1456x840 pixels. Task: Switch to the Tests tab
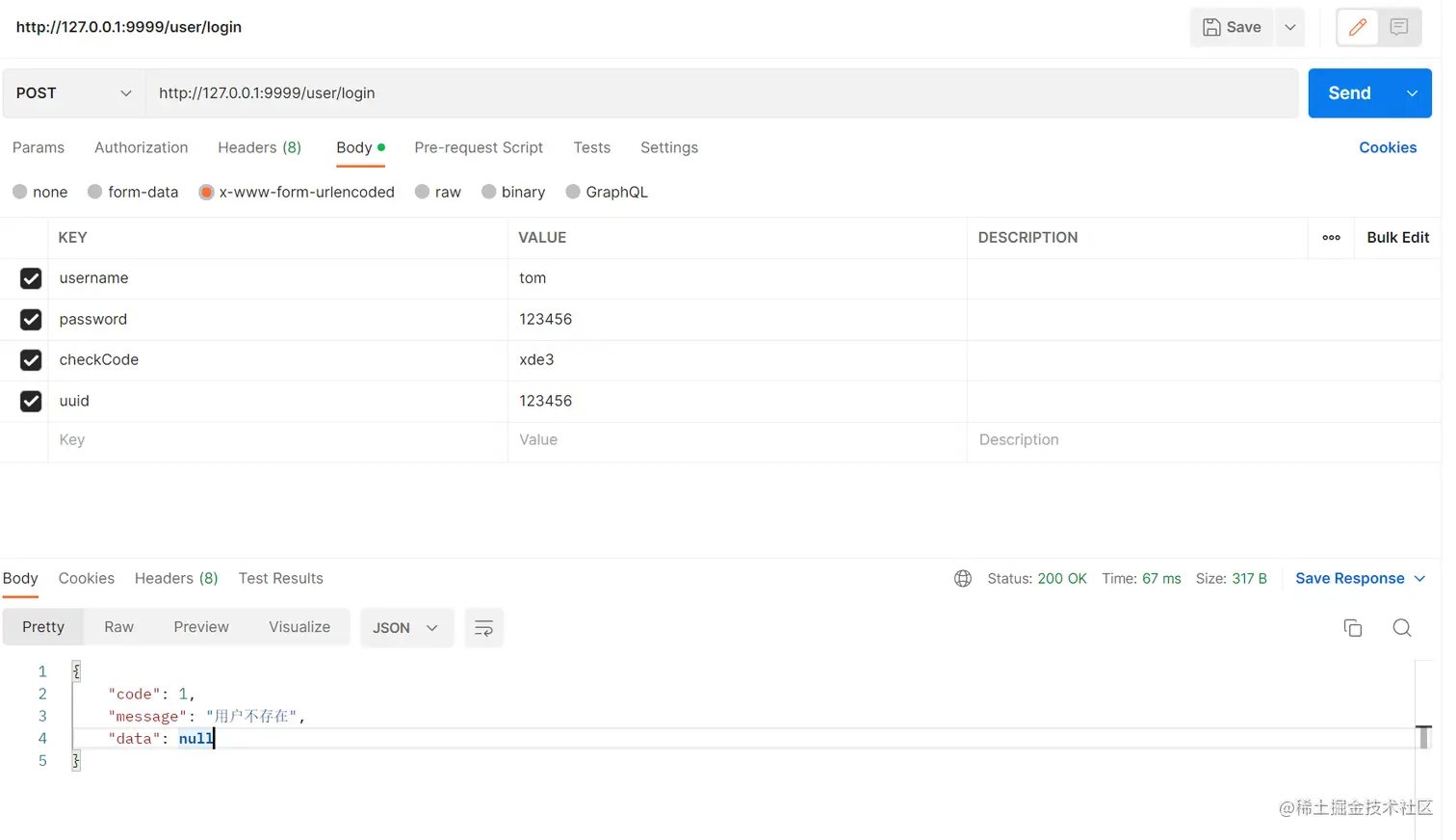tap(591, 147)
